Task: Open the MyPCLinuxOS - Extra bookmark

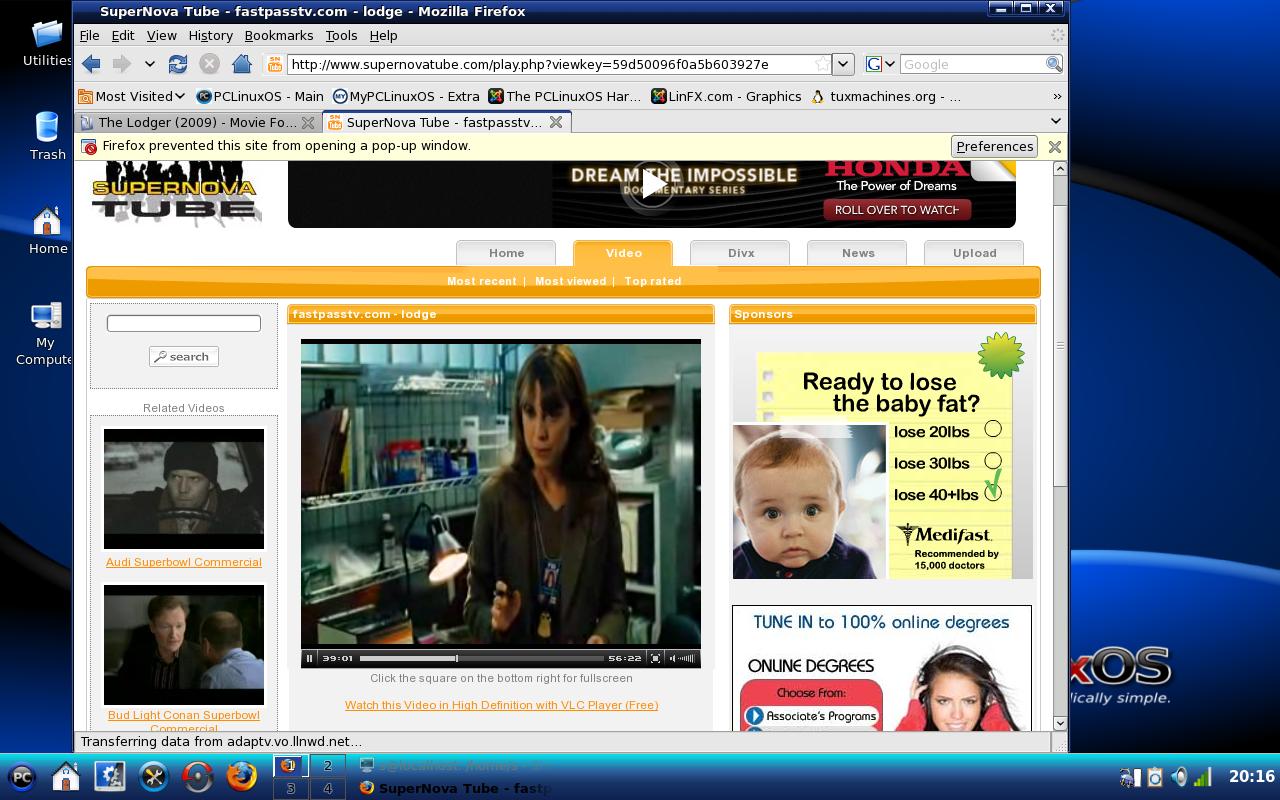Action: coord(406,96)
